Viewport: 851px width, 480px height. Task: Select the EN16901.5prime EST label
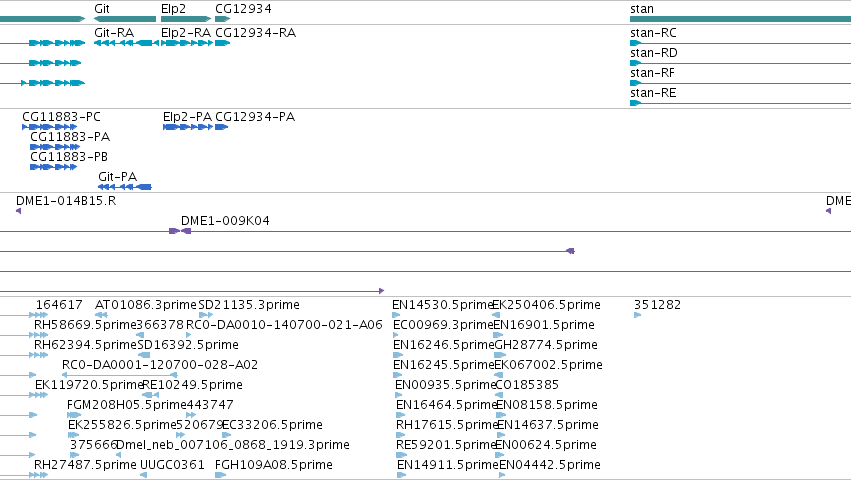(544, 325)
